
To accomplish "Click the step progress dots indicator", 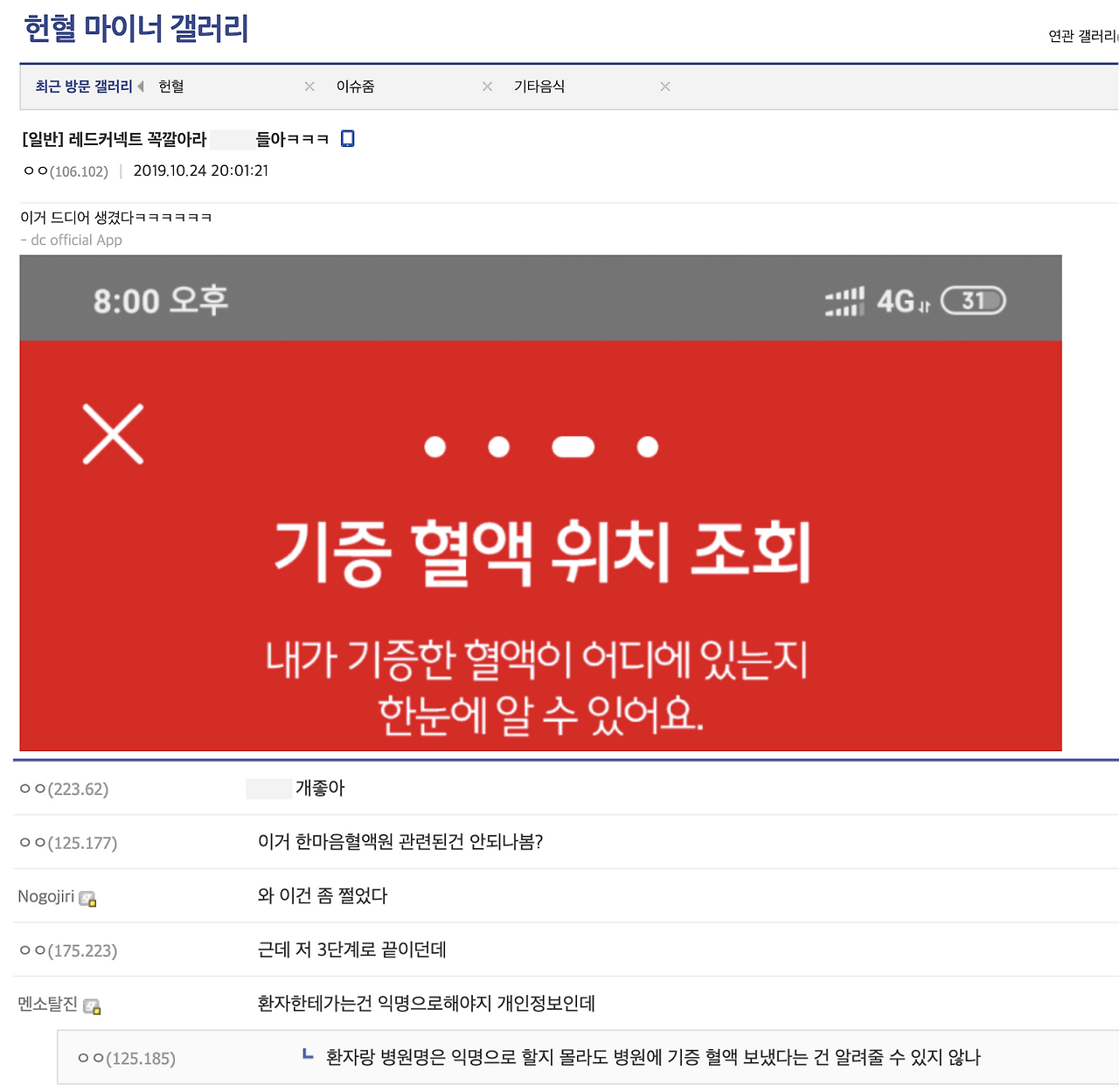I will 542,446.
